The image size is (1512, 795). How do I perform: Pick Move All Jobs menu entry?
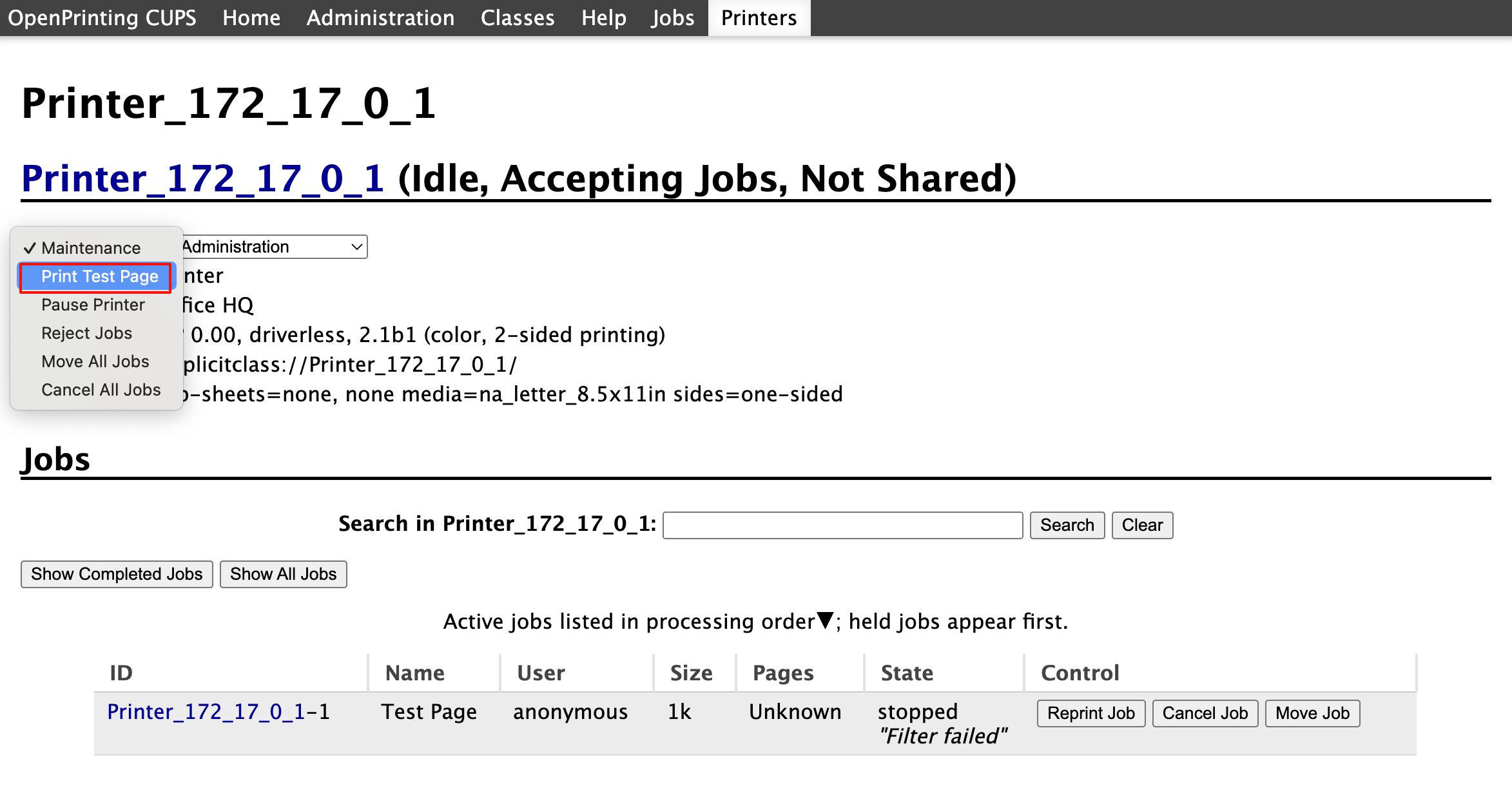[95, 362]
